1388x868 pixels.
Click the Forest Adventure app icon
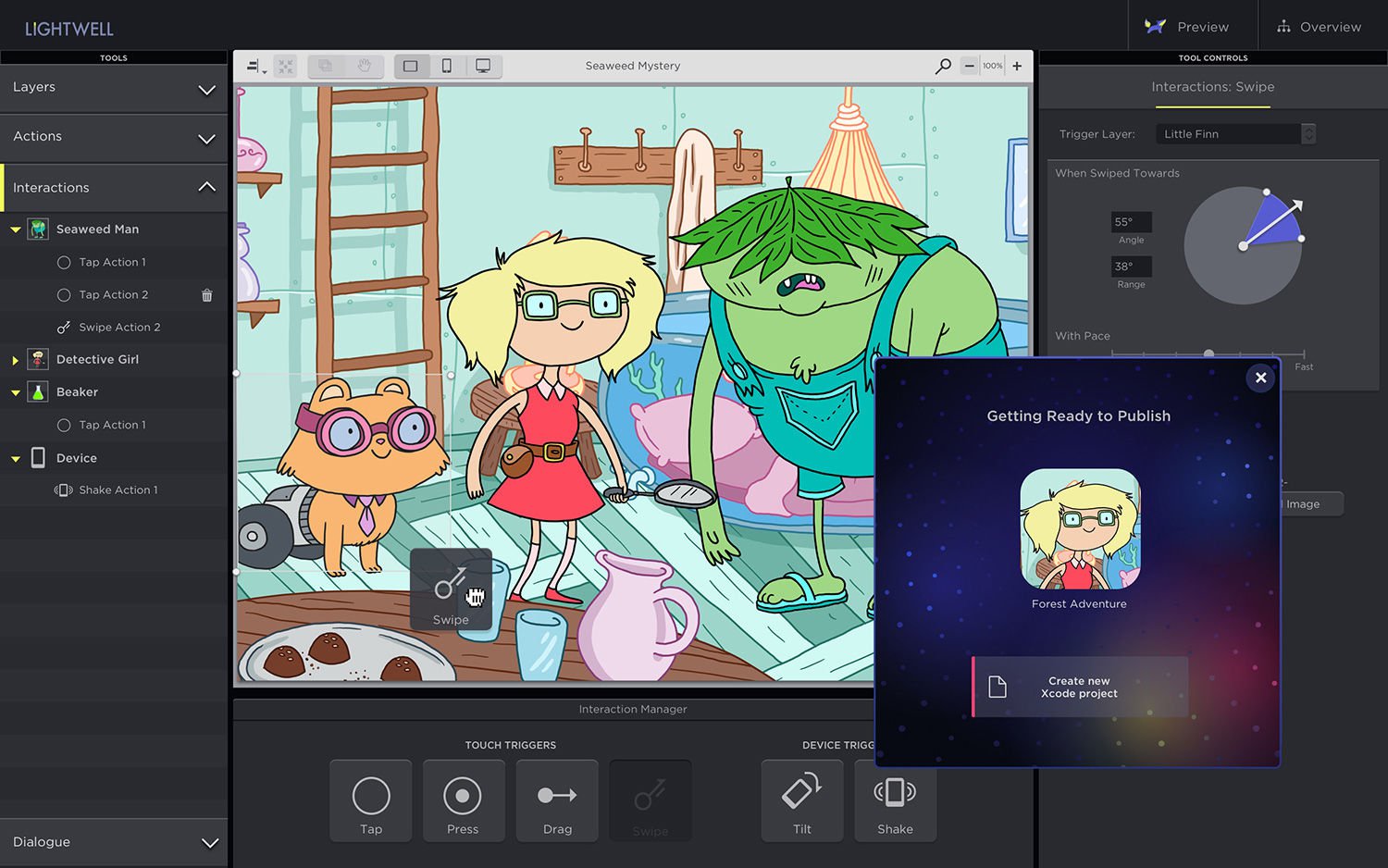1080,529
